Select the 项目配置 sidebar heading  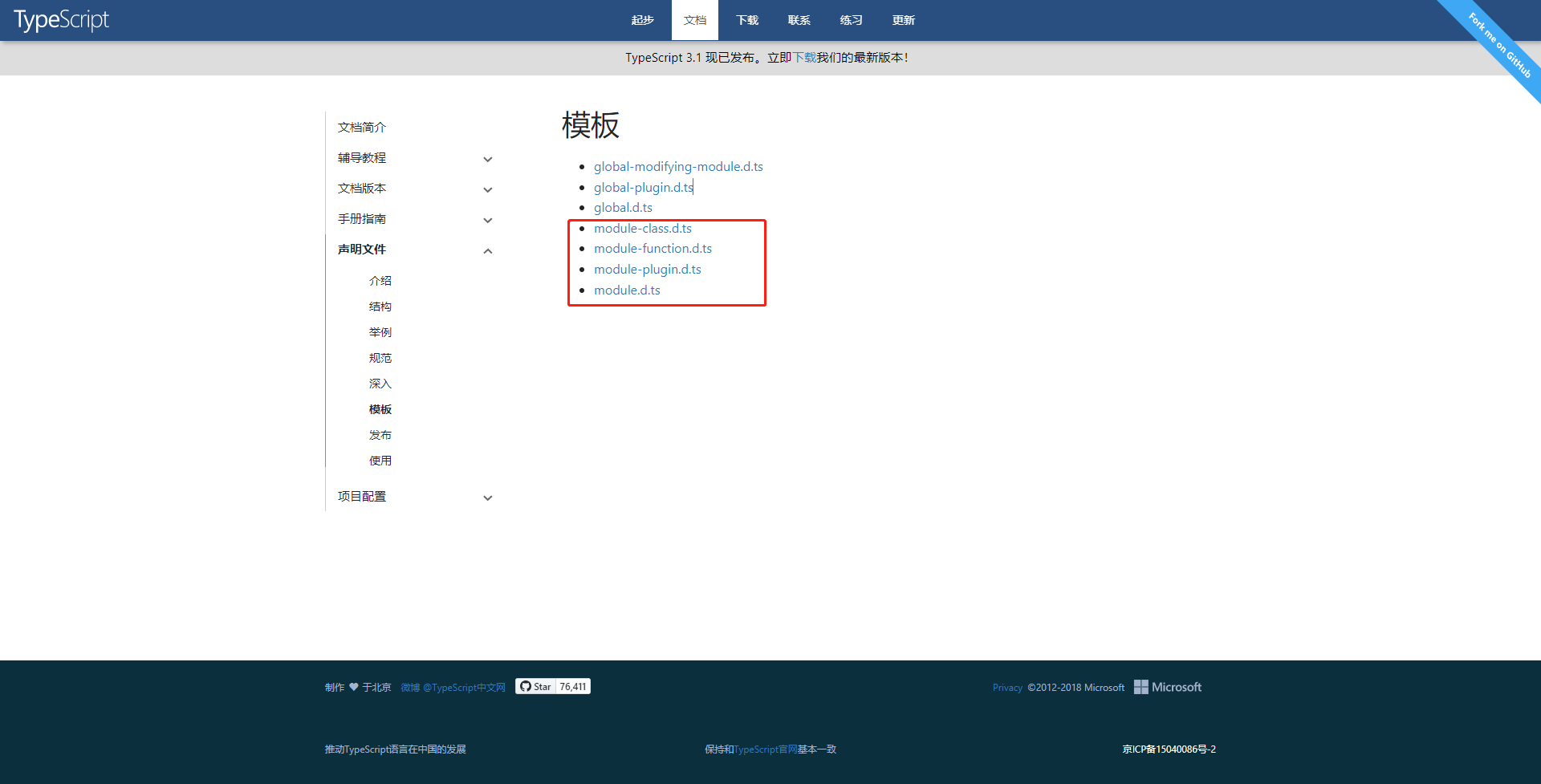click(362, 497)
